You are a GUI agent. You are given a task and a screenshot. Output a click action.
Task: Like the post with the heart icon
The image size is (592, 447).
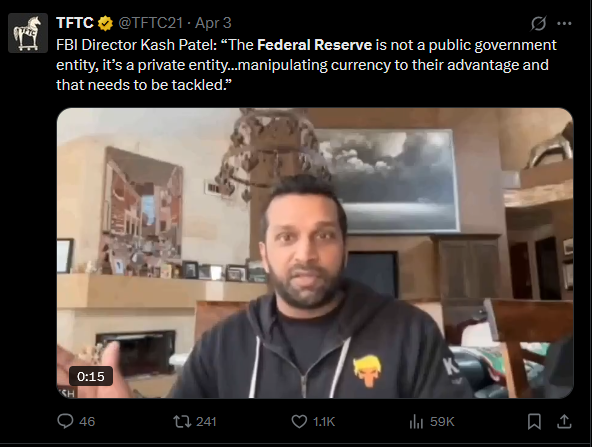click(299, 421)
